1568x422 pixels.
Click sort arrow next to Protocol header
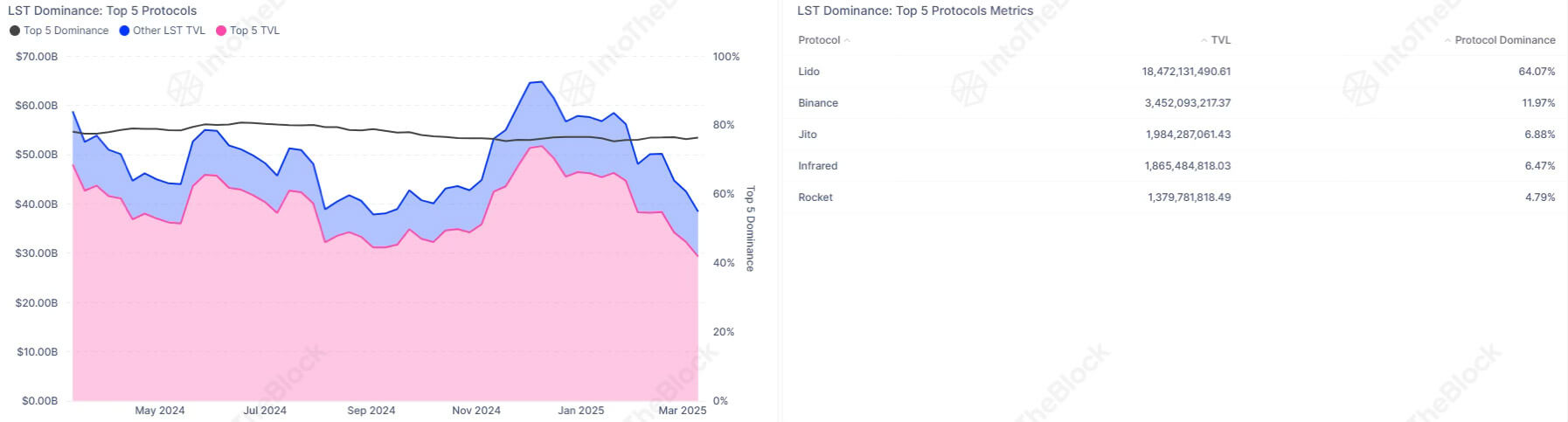847,40
